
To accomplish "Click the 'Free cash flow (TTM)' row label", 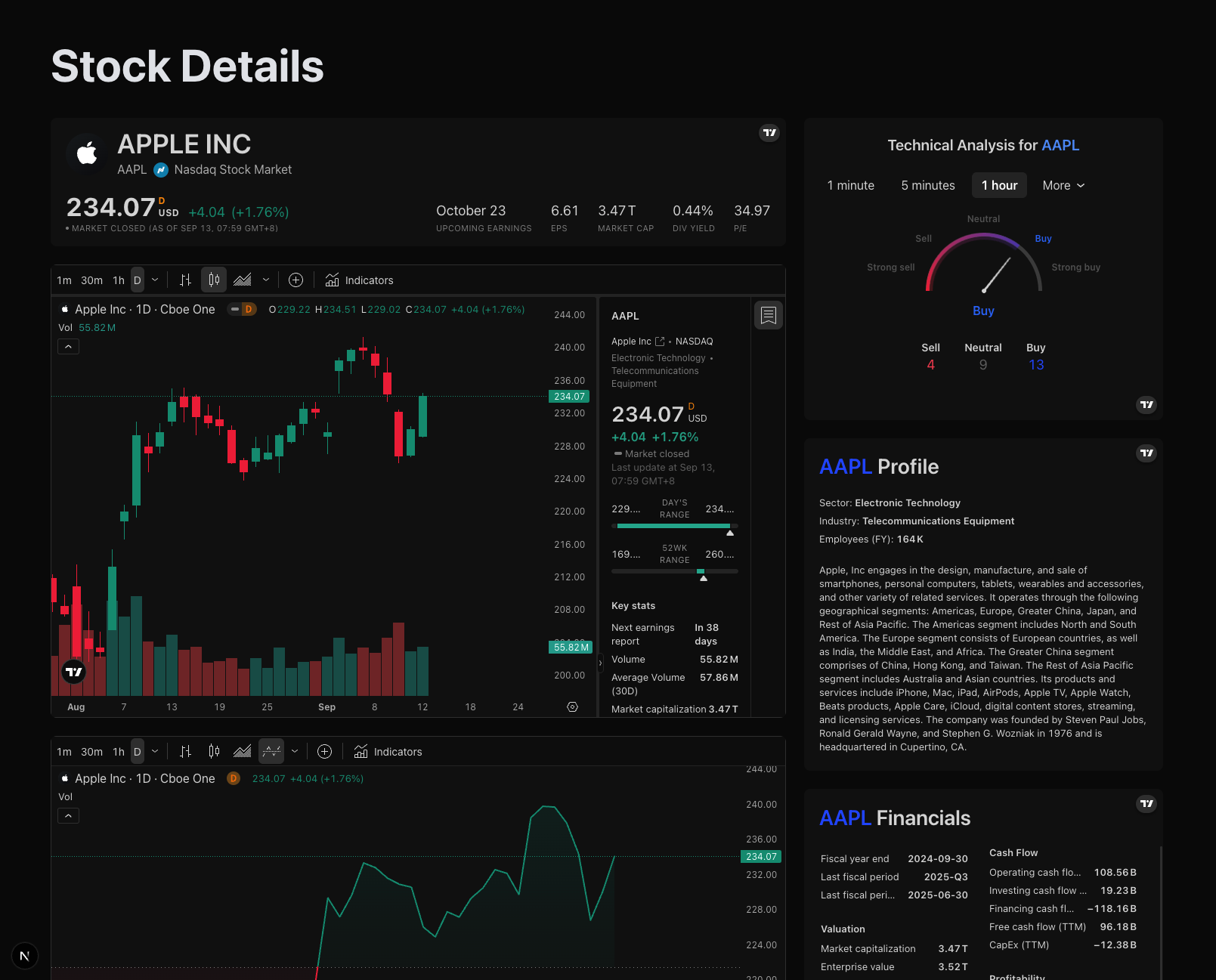I will pos(1038,927).
